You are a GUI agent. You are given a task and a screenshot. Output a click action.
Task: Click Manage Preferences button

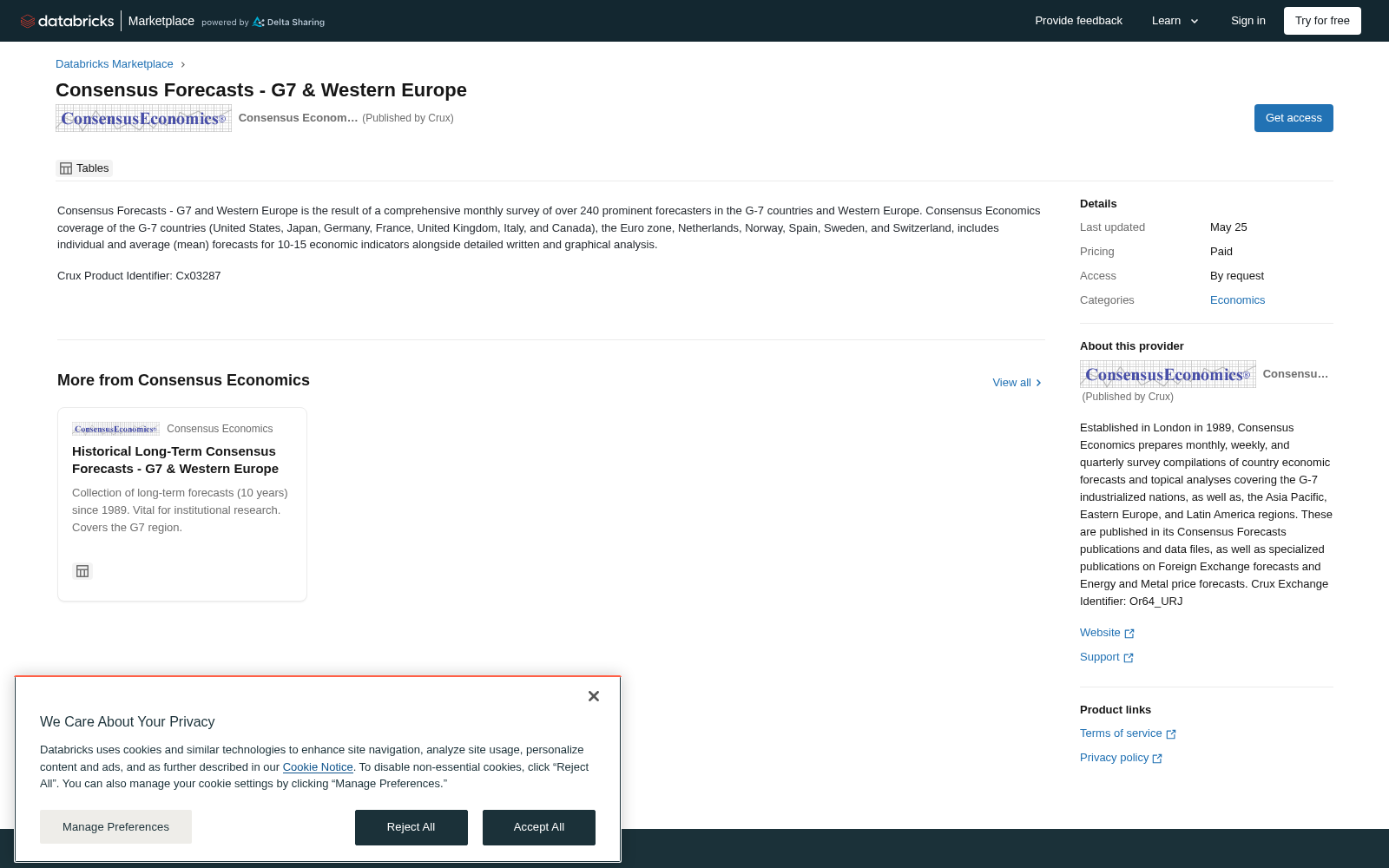[115, 827]
